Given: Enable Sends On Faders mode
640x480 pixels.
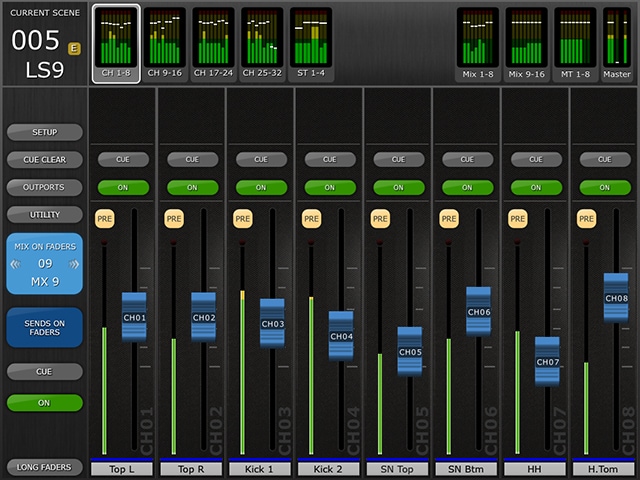Looking at the screenshot, I should 44,328.
